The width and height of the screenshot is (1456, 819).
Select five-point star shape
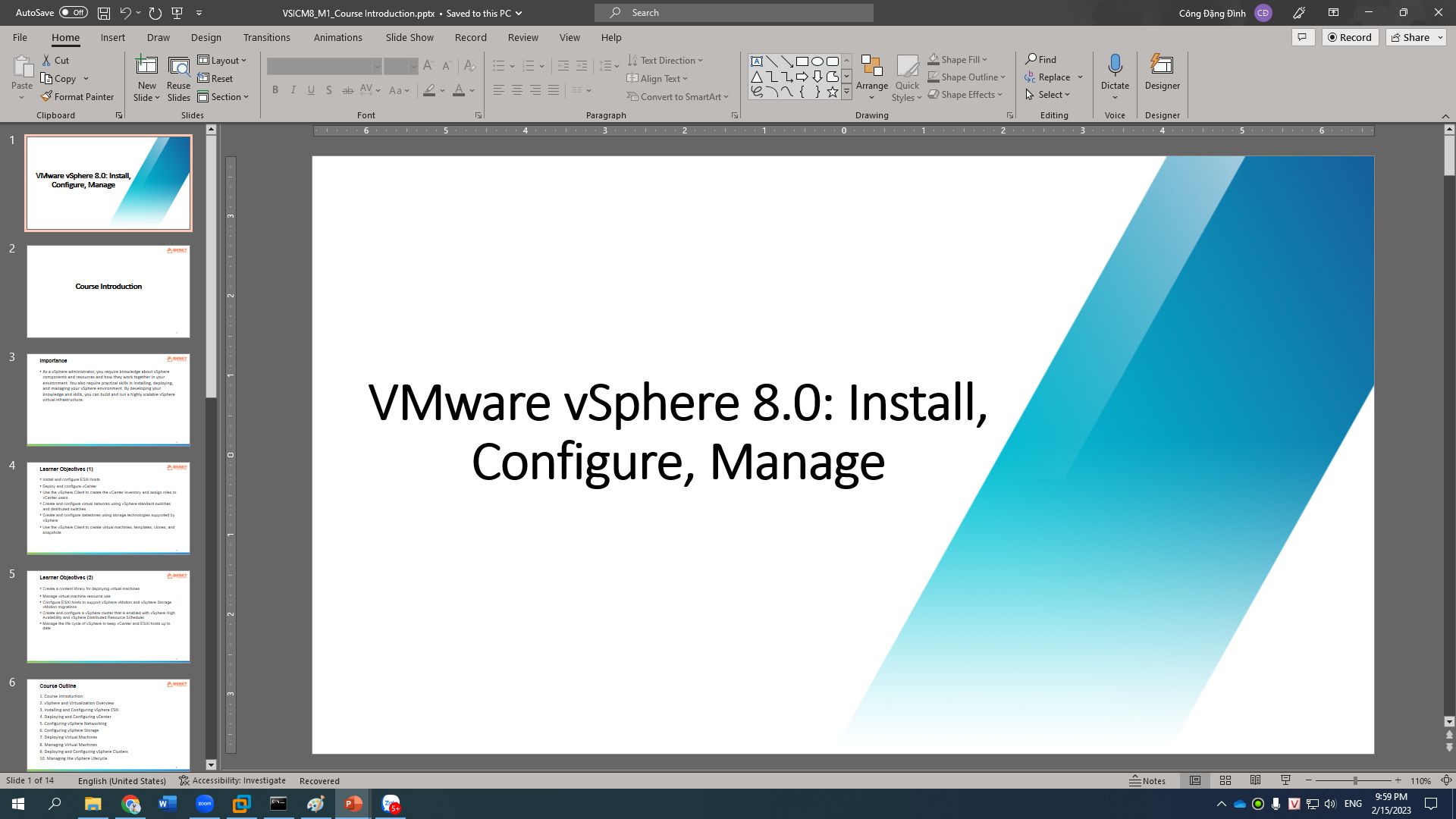click(x=833, y=92)
